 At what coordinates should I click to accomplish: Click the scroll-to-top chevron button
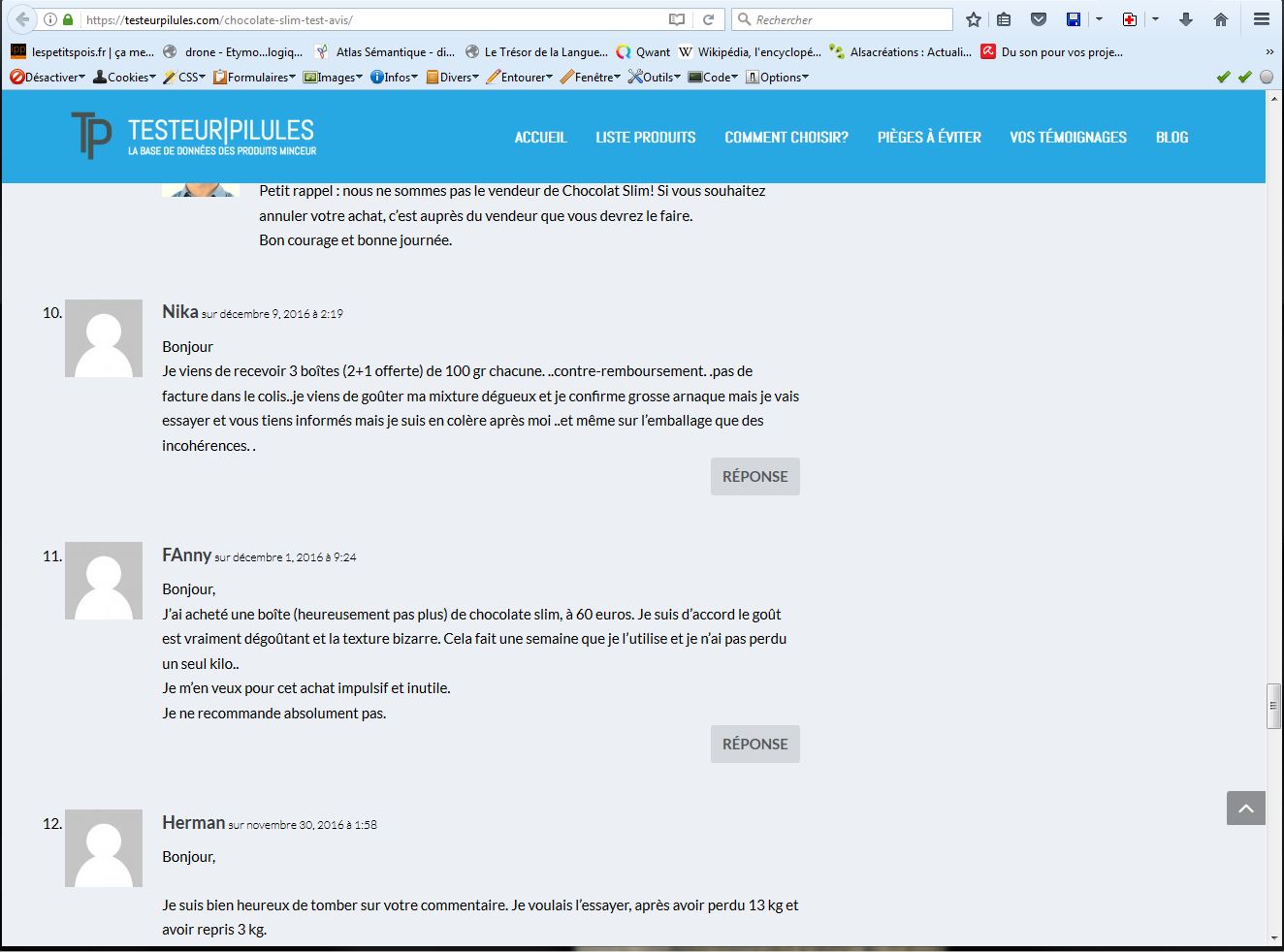pyautogui.click(x=1245, y=808)
